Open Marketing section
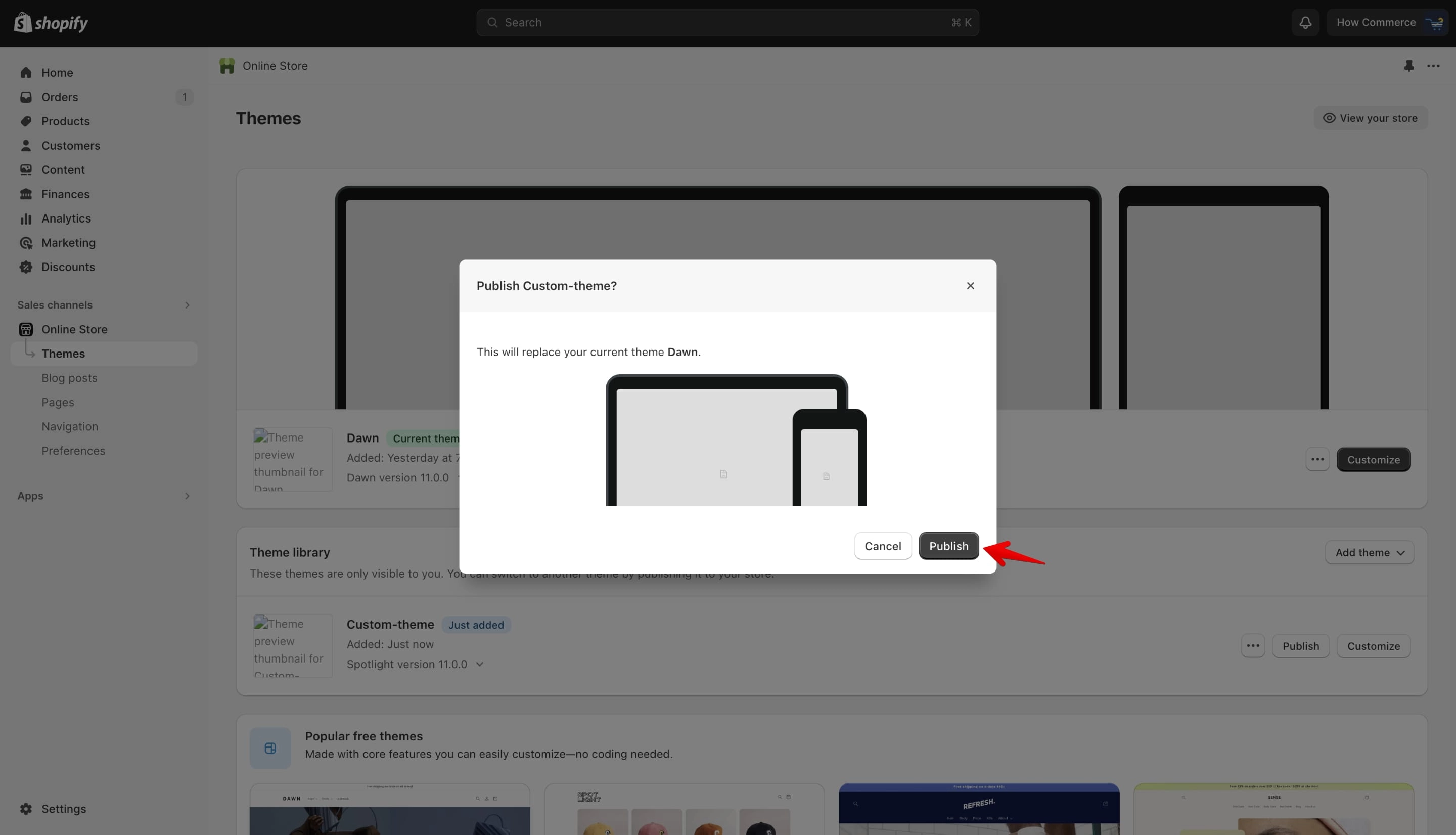 click(104, 243)
